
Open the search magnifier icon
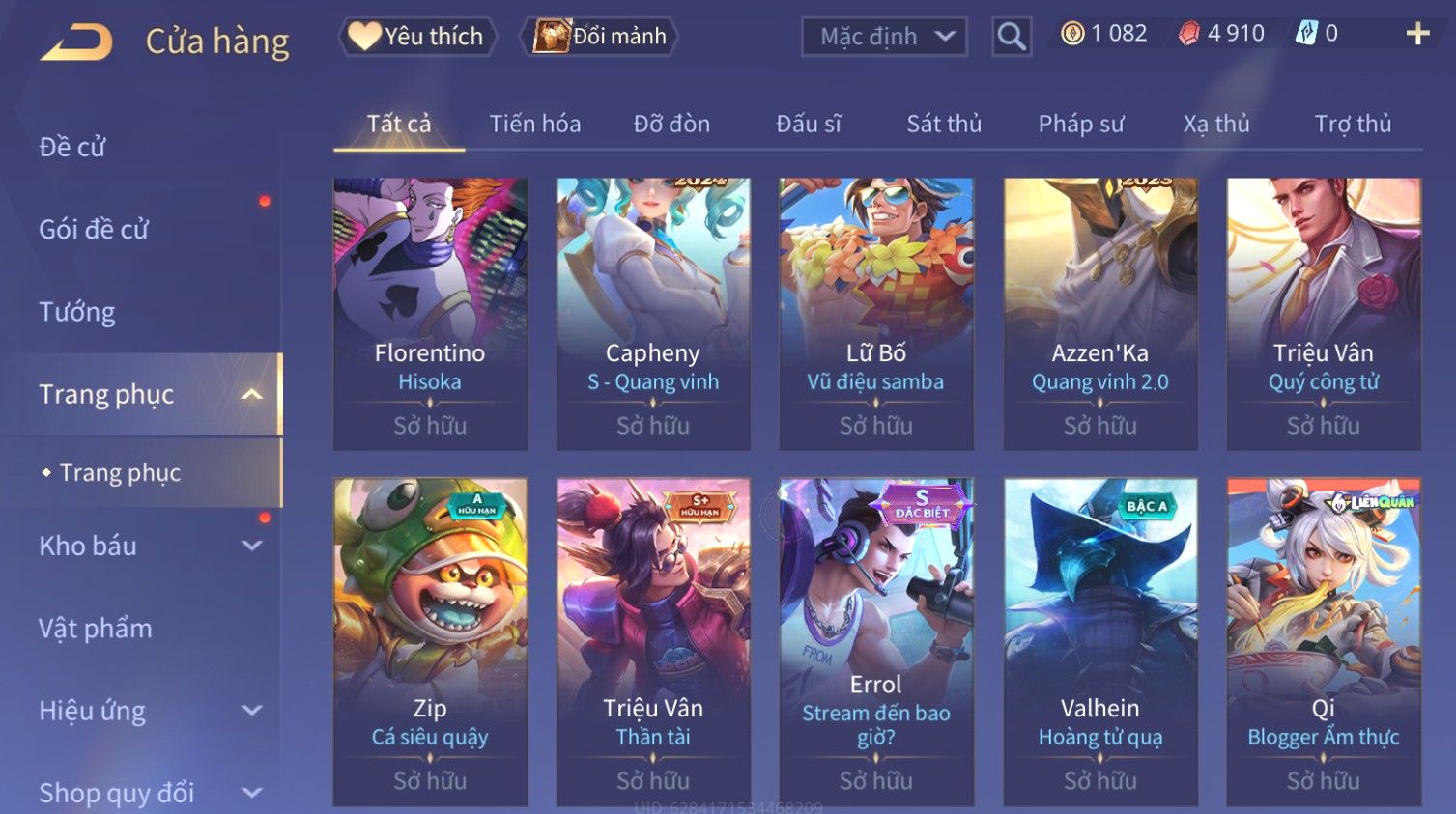pyautogui.click(x=1012, y=37)
